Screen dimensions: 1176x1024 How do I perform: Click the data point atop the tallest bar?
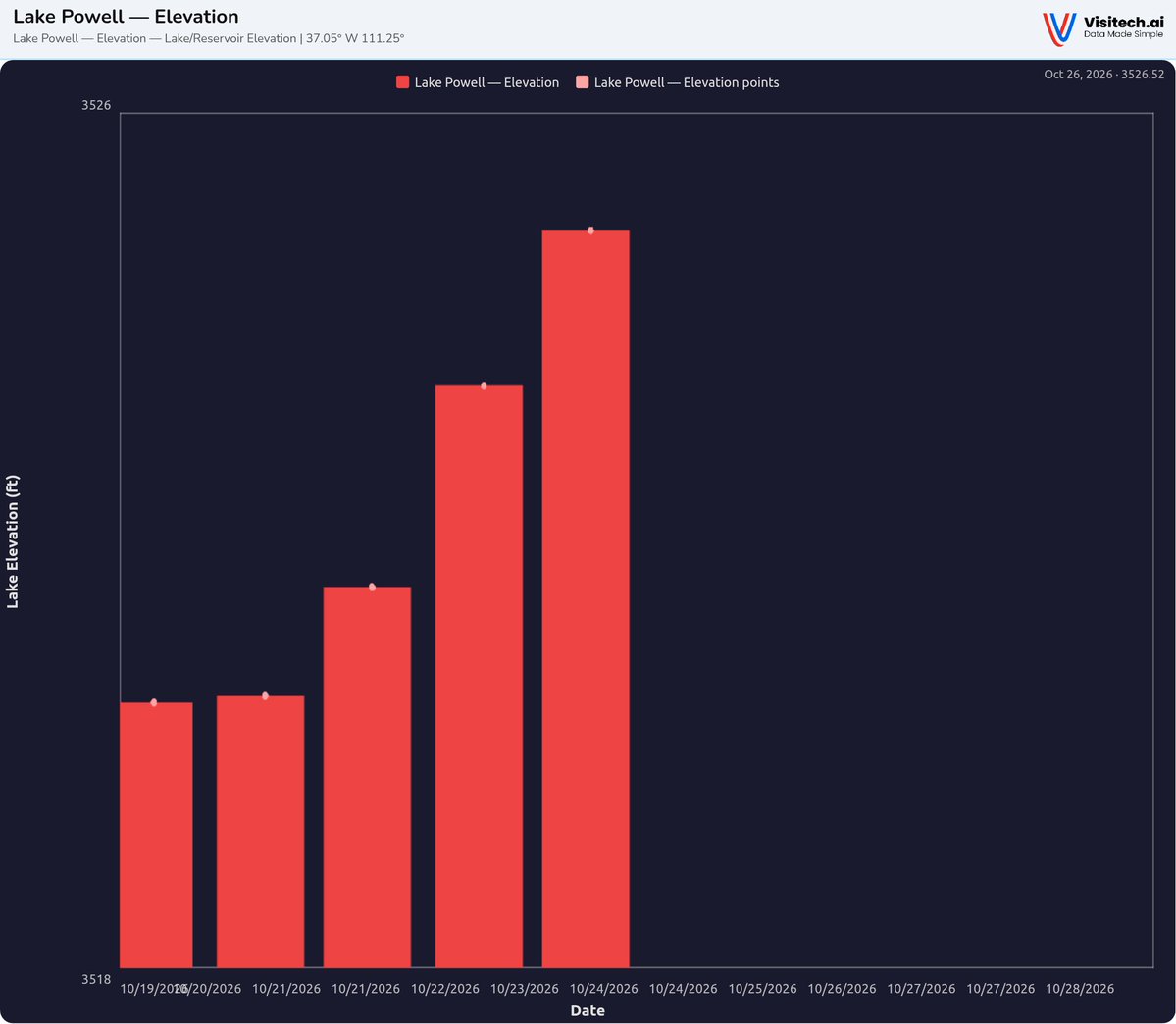(x=591, y=230)
